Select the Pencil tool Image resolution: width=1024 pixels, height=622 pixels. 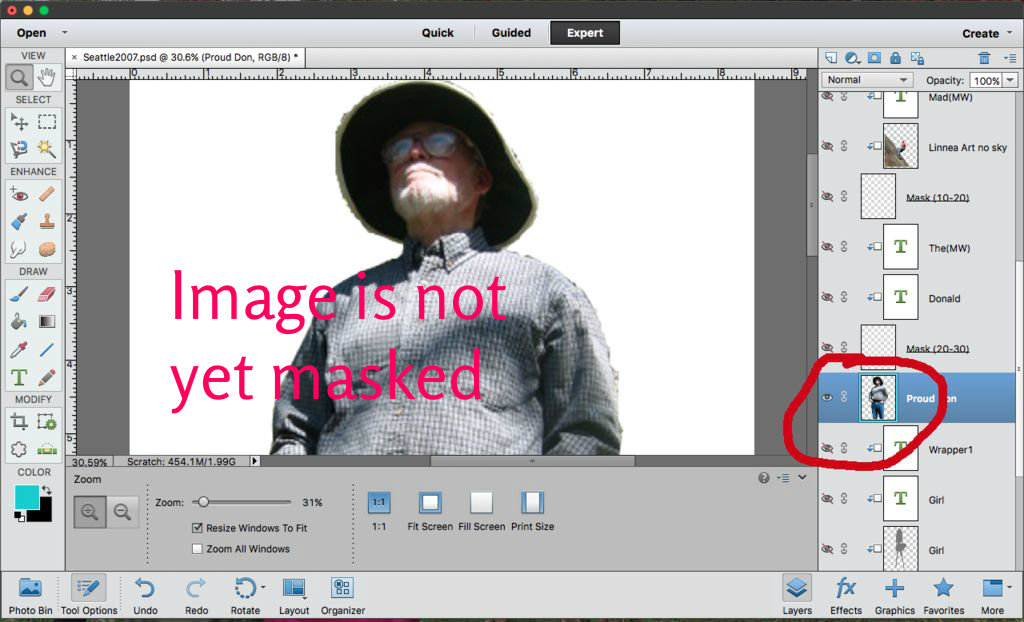[46, 378]
